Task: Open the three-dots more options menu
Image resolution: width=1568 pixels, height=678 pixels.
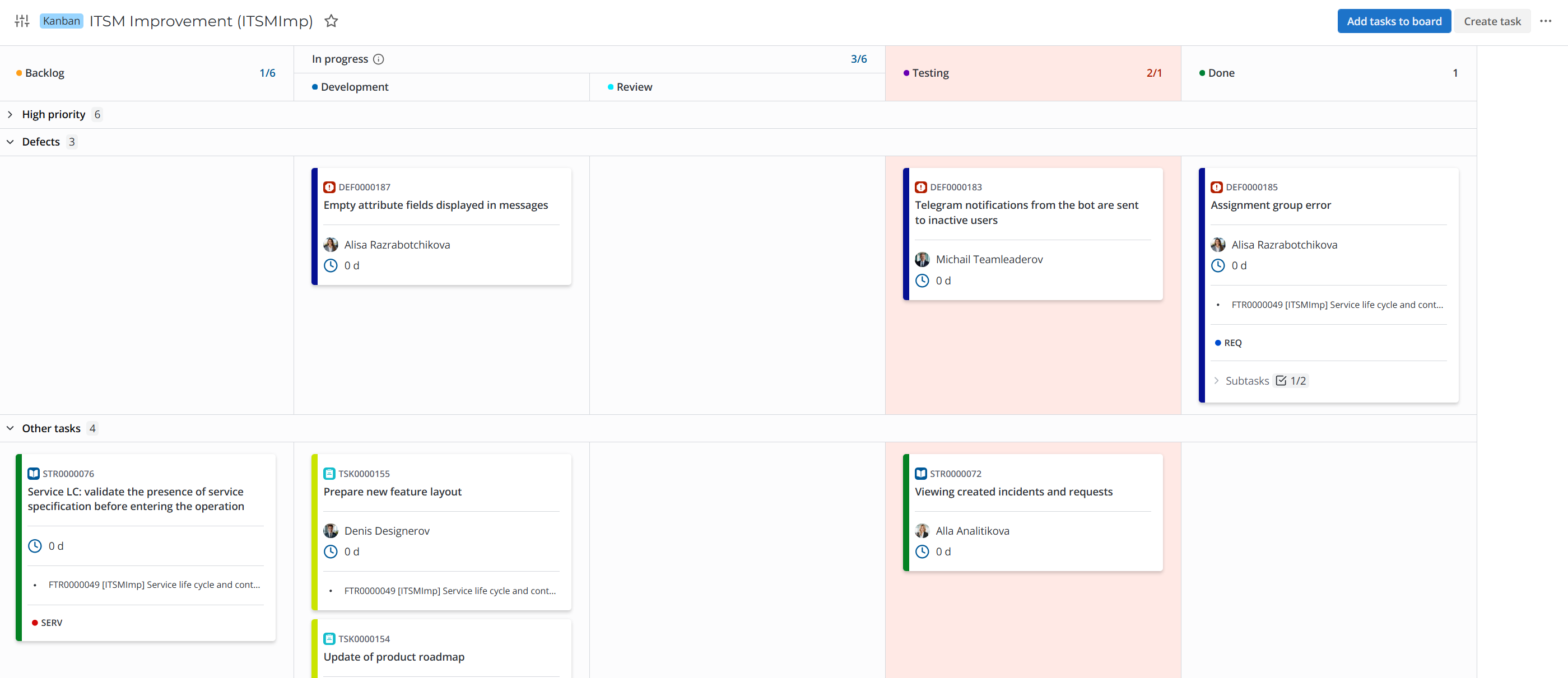Action: tap(1545, 21)
